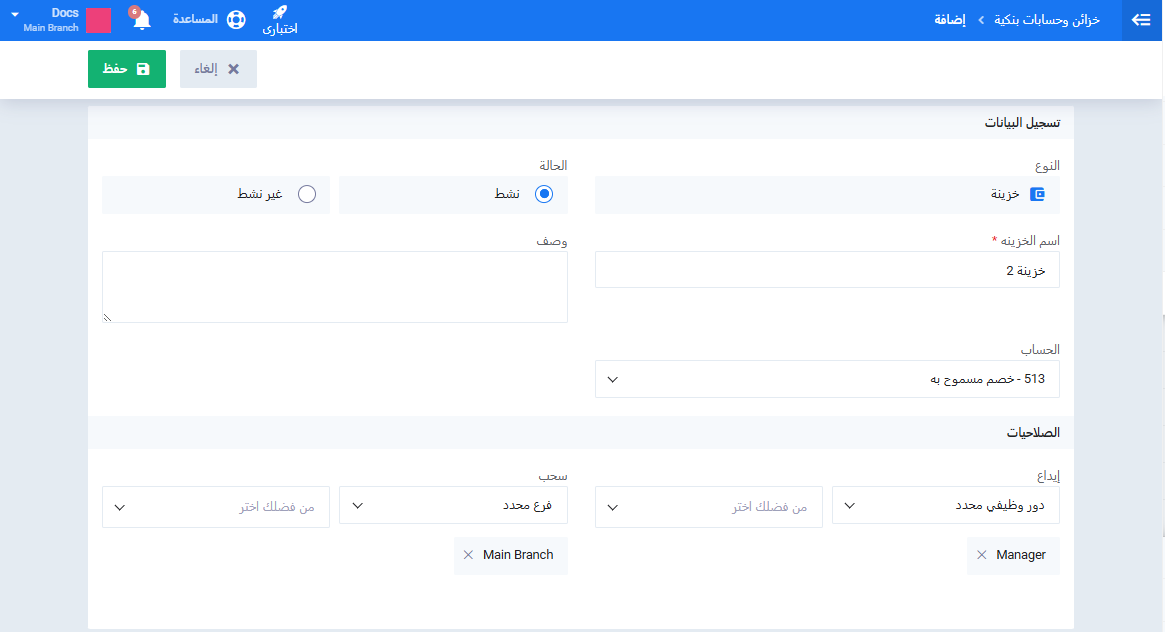Open the withdrawal branch selection dropdown
This screenshot has height=632, width=1165.
216,507
